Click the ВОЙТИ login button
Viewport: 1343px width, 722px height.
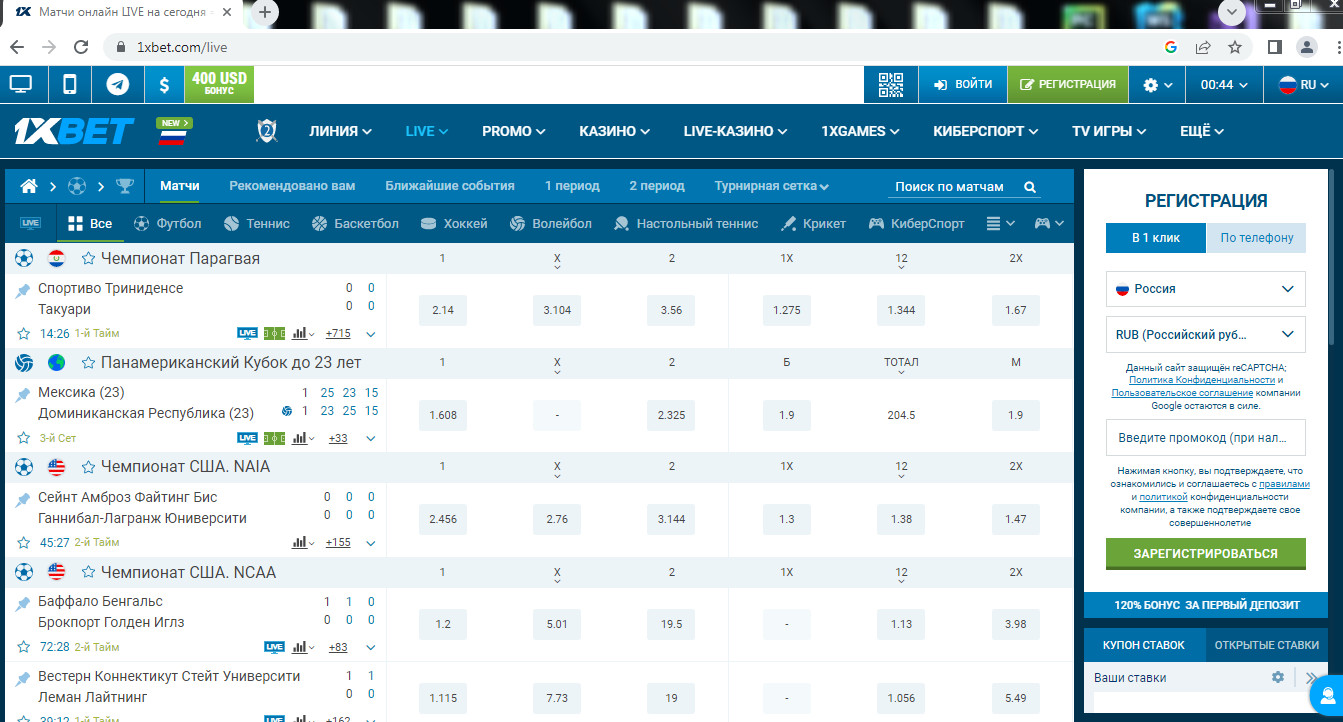click(x=963, y=85)
